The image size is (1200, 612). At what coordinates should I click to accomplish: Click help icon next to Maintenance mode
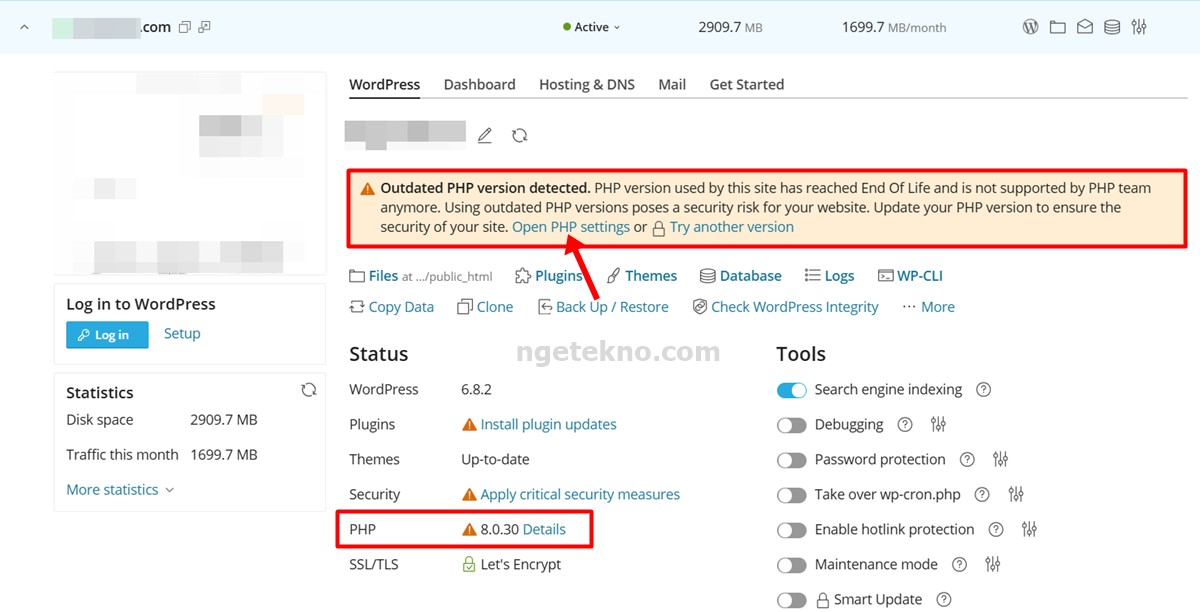click(x=960, y=565)
